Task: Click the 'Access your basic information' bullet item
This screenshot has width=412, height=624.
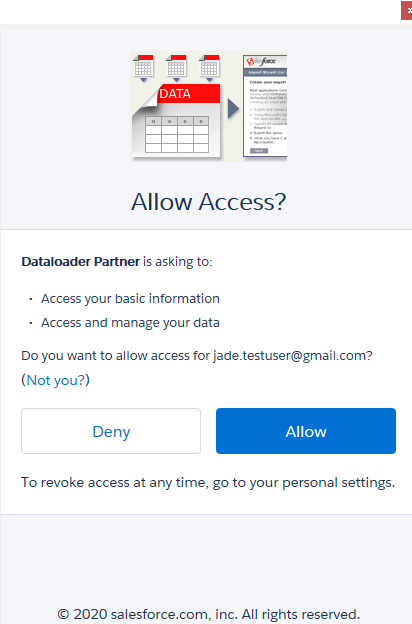Action: 130,298
